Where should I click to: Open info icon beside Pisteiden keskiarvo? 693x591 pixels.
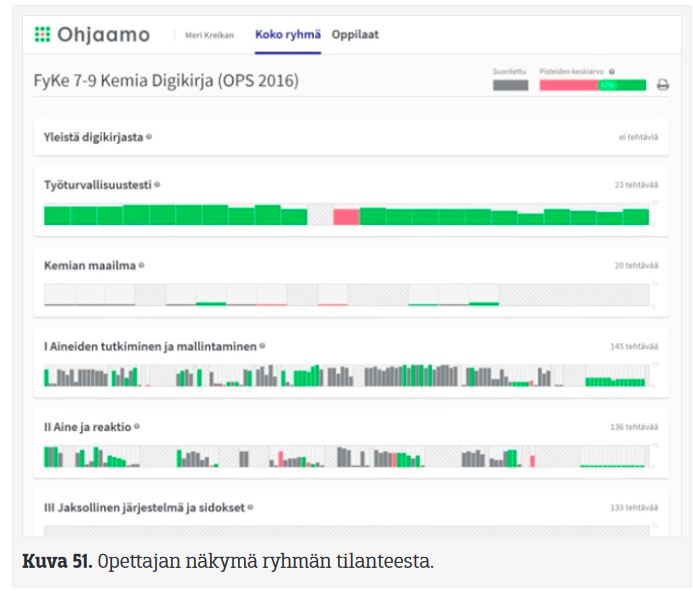click(611, 72)
